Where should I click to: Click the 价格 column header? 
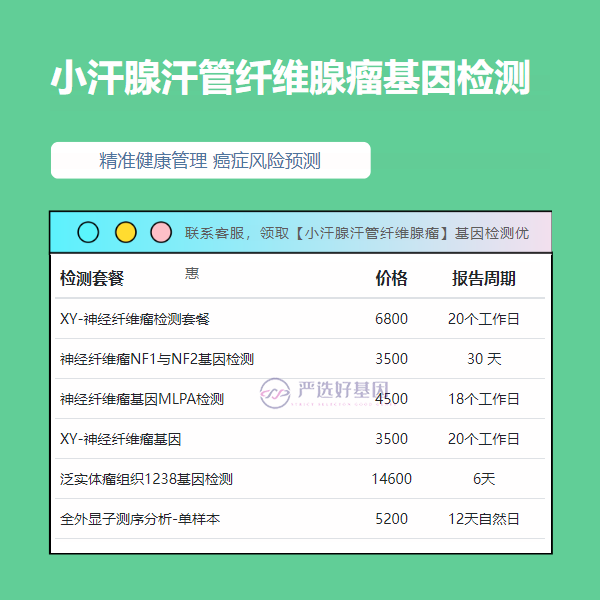391,278
